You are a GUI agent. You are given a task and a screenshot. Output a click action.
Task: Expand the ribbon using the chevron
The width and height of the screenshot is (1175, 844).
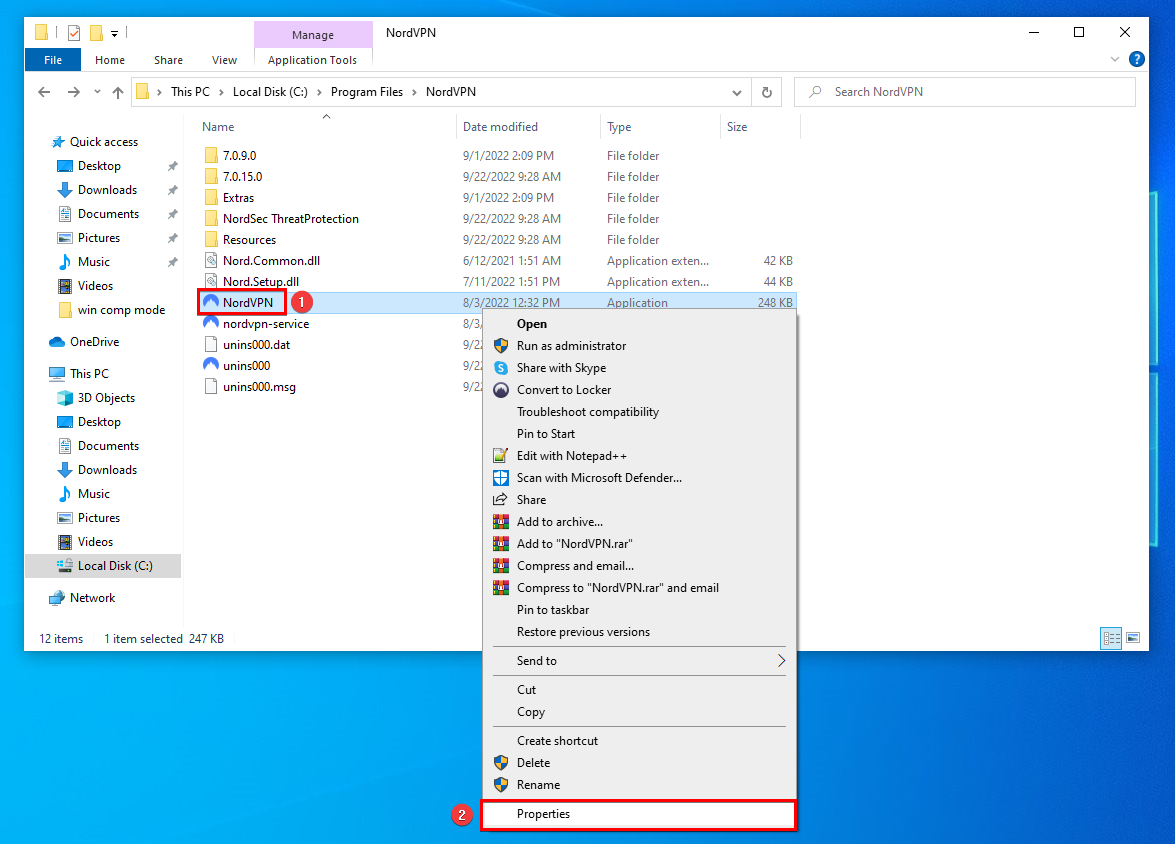1116,60
